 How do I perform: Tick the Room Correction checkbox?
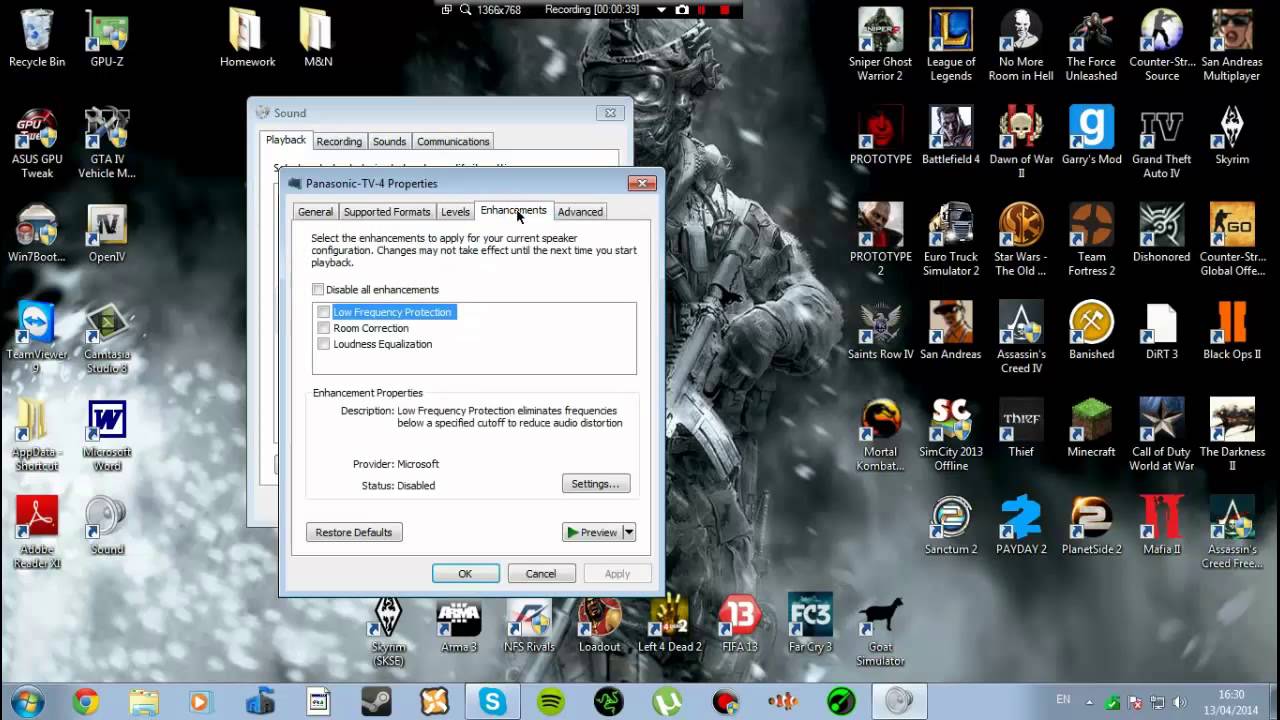click(323, 328)
